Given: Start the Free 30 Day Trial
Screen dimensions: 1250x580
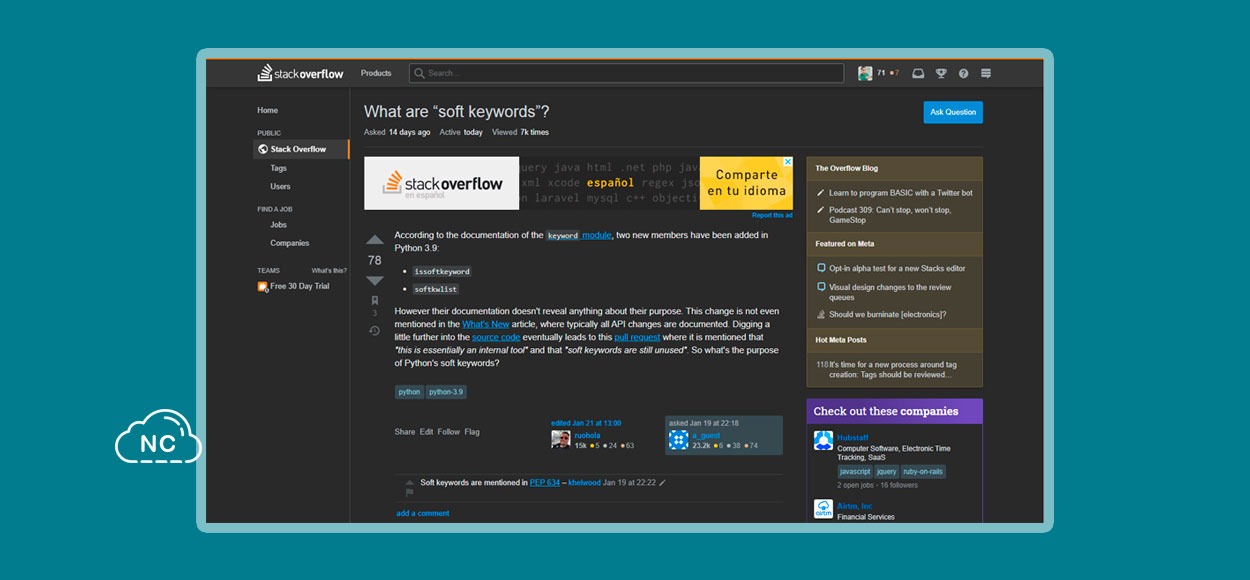Looking at the screenshot, I should coord(299,286).
